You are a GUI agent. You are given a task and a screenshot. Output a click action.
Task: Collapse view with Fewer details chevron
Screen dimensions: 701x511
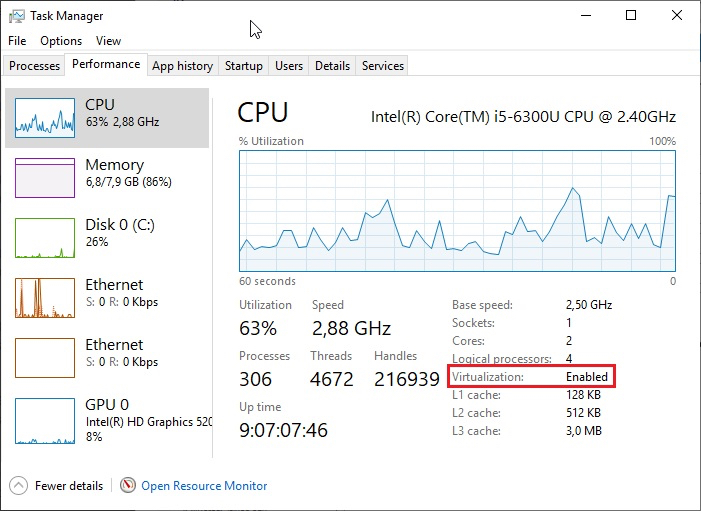pos(18,486)
